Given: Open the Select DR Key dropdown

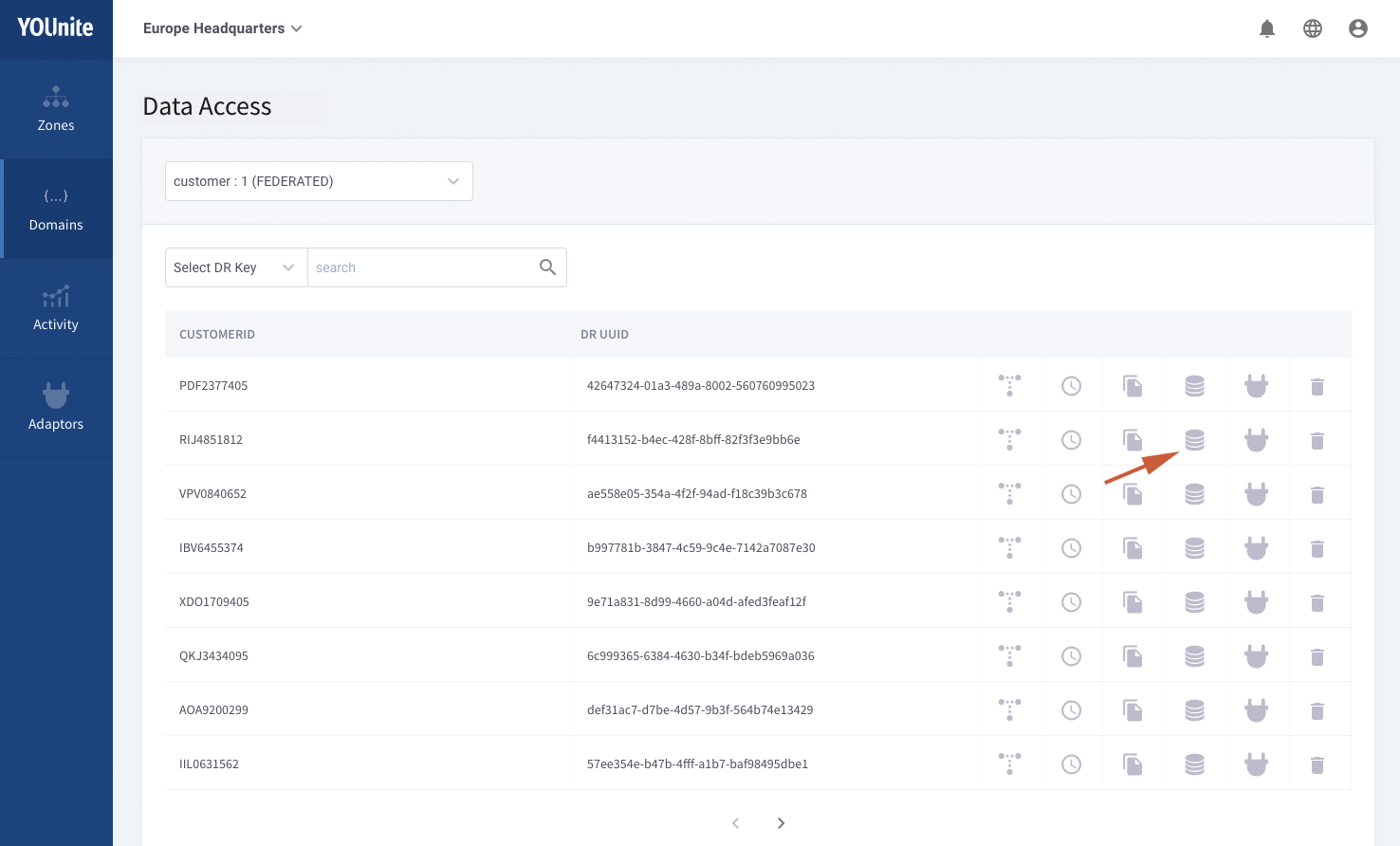Looking at the screenshot, I should 235,267.
